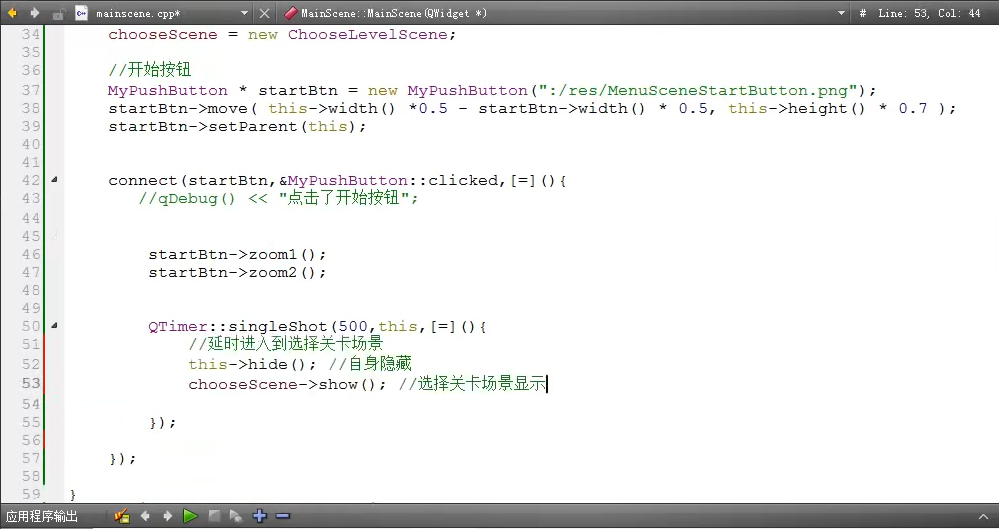Collapse the connect lambda at line 42

pos(54,180)
